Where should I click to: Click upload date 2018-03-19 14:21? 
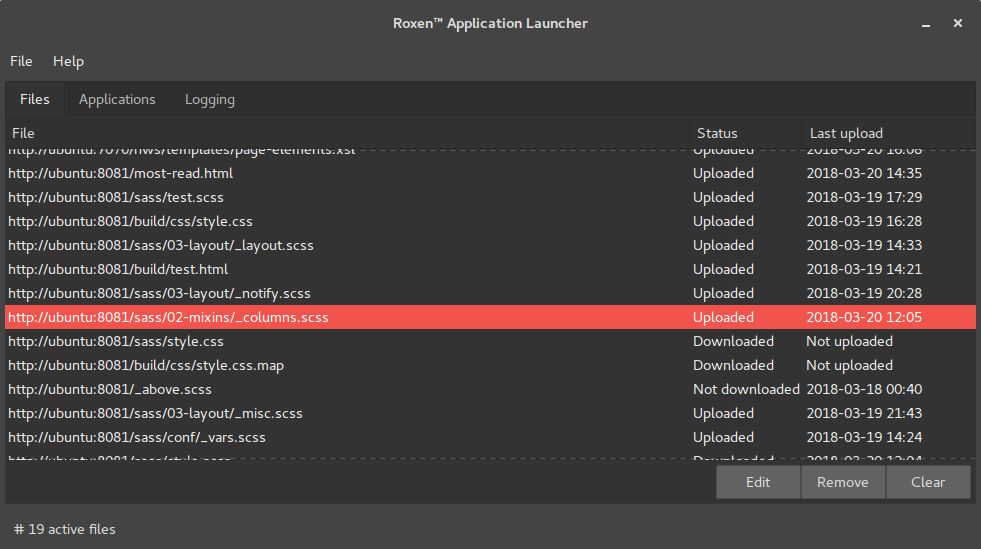864,269
